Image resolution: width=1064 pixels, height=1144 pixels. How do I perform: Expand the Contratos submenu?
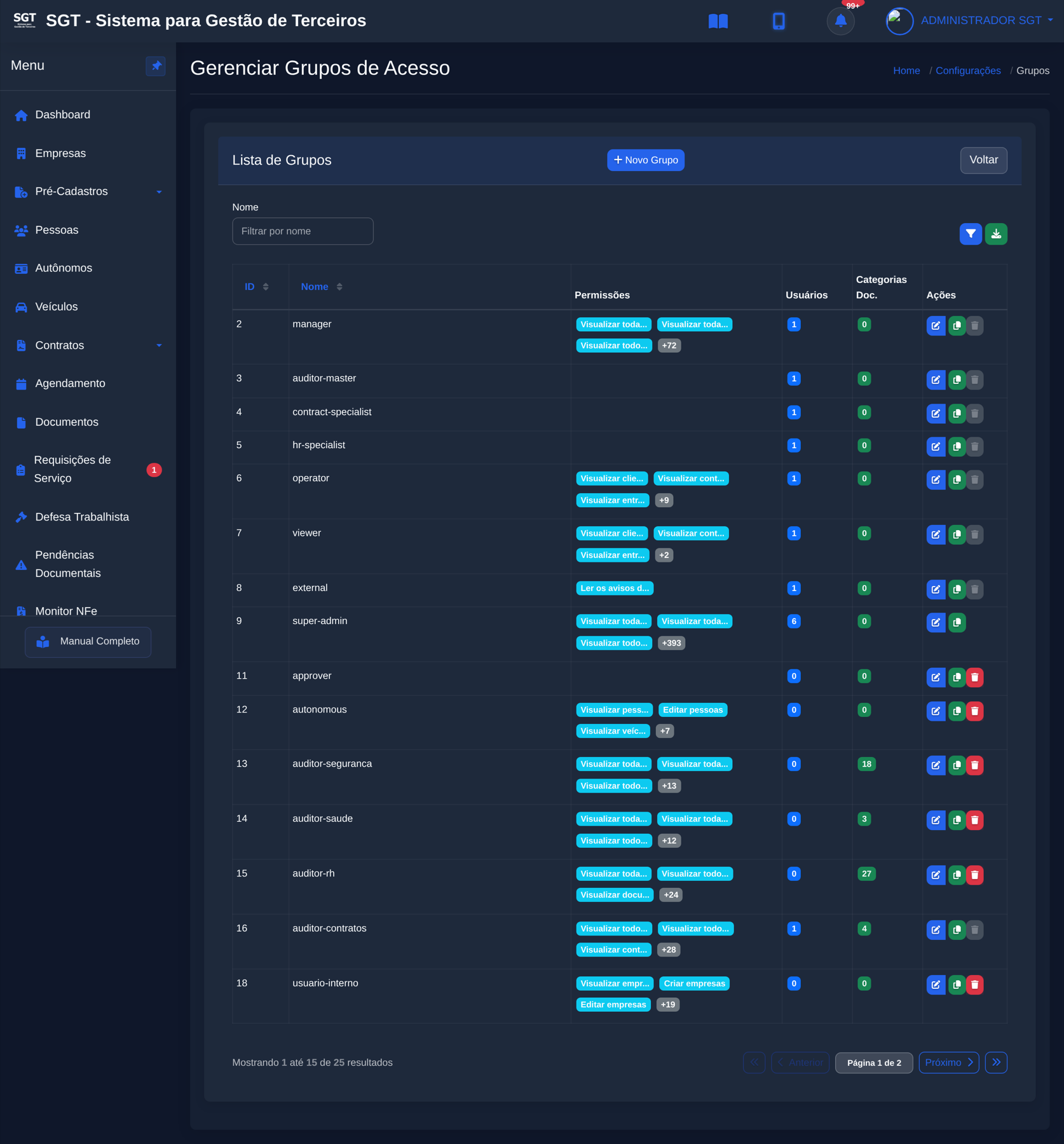click(88, 346)
